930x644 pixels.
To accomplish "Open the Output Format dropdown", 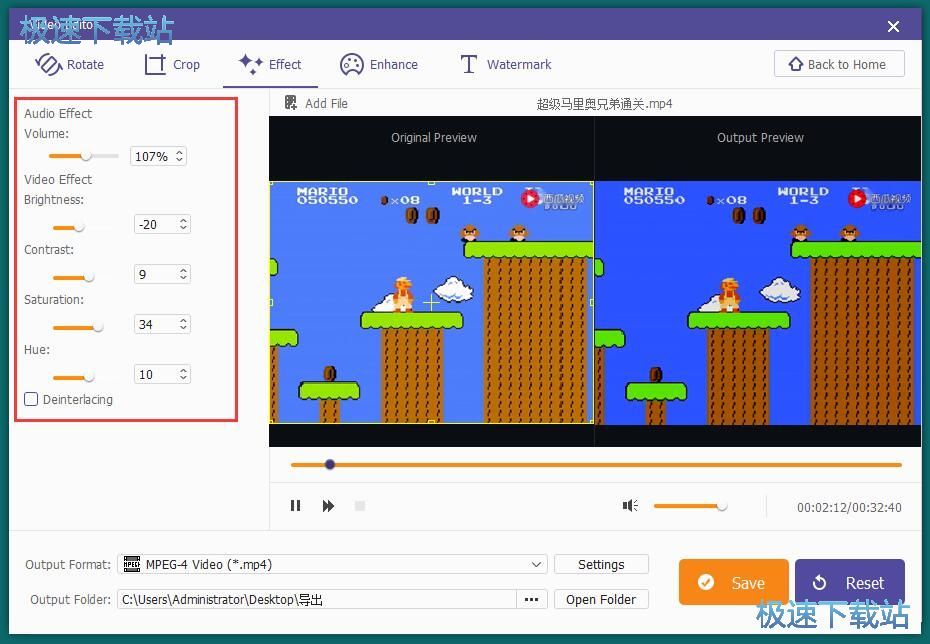I will point(332,564).
